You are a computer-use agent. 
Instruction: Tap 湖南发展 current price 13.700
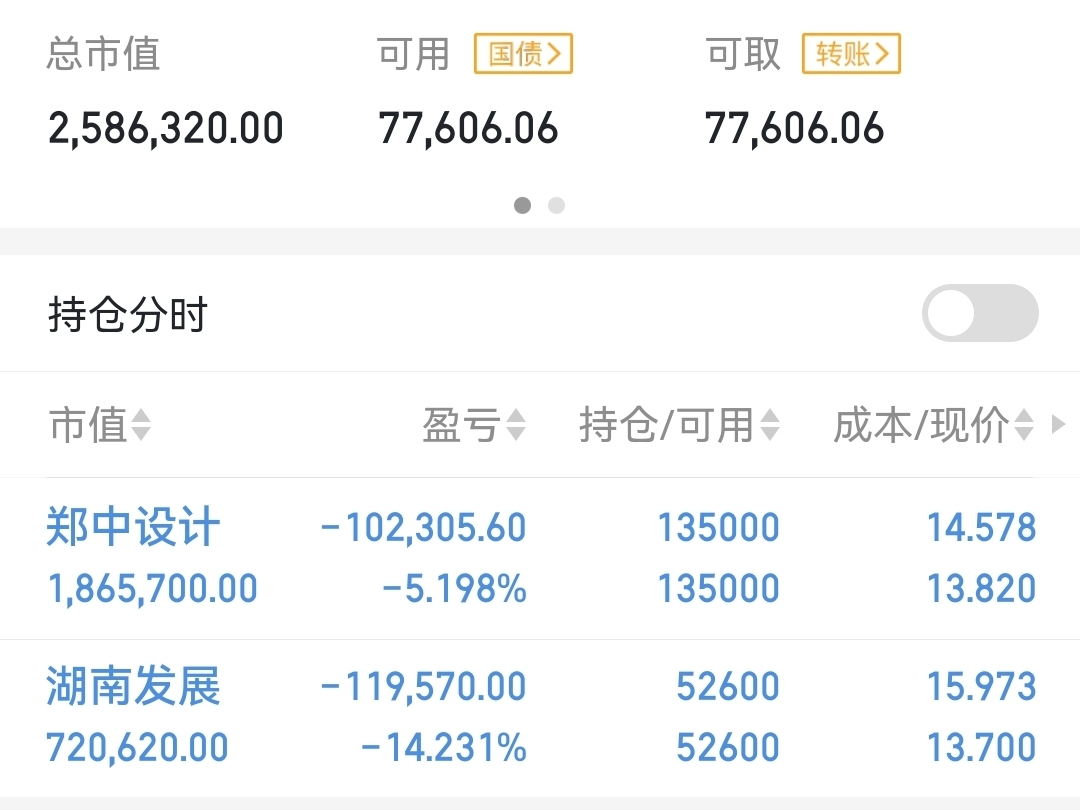click(x=982, y=747)
